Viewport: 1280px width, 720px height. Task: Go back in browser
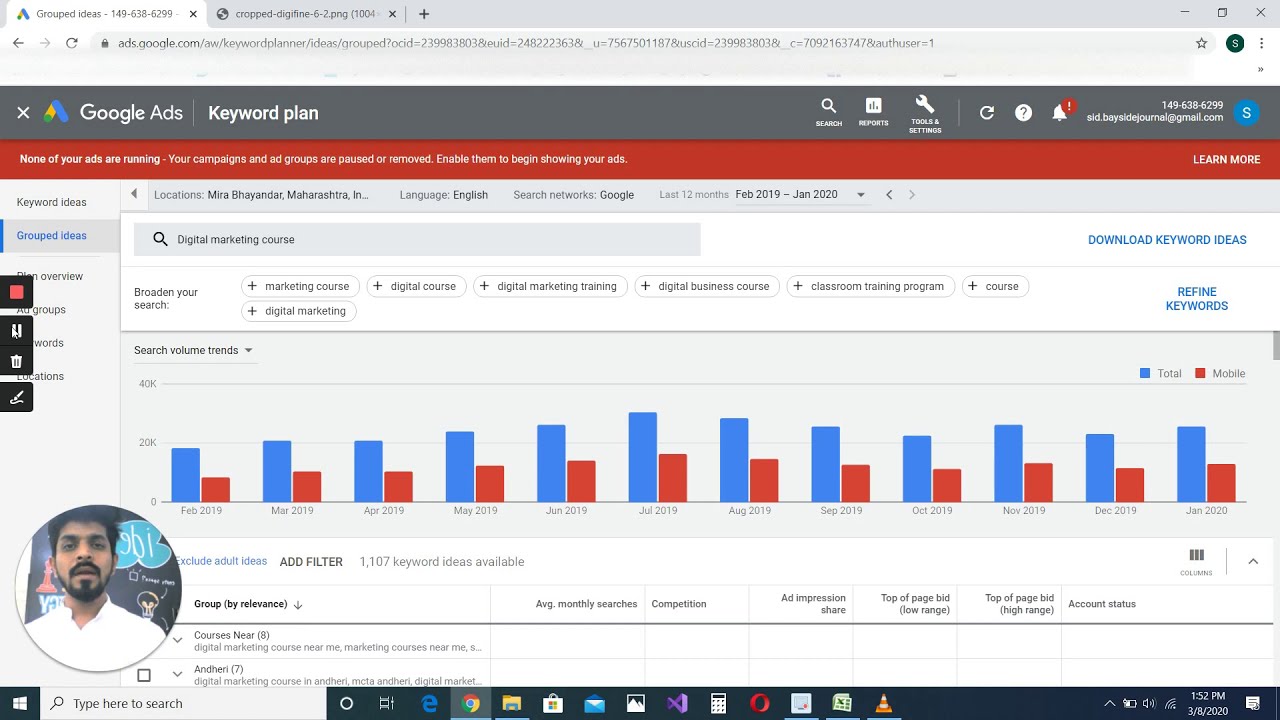(x=18, y=43)
